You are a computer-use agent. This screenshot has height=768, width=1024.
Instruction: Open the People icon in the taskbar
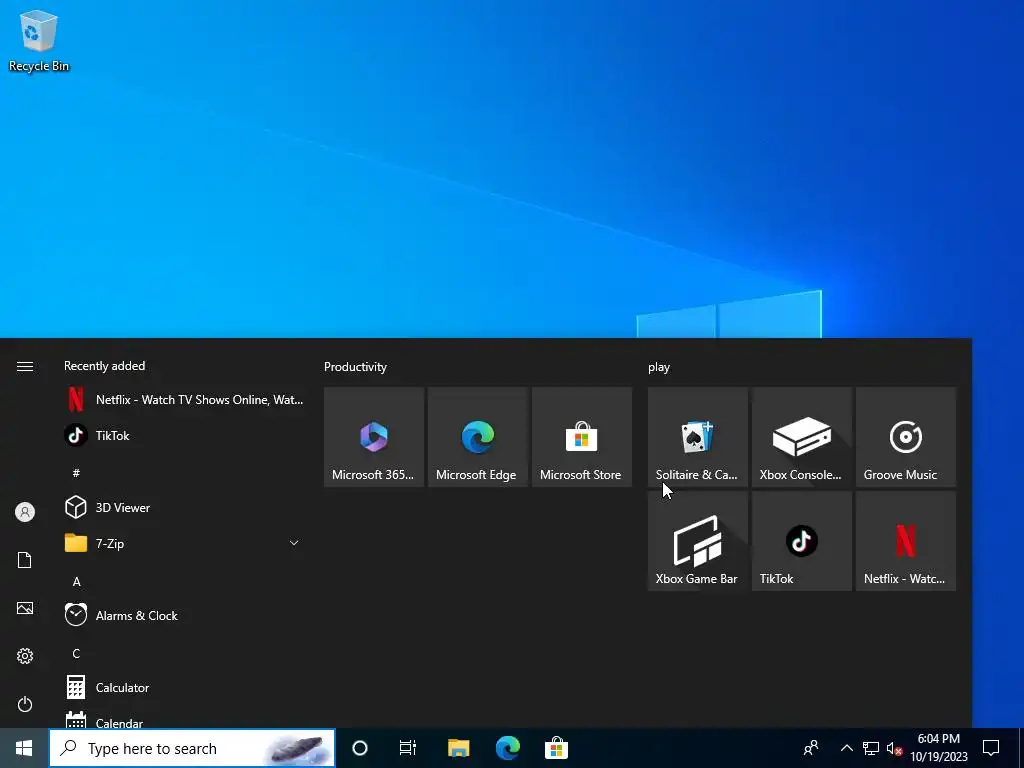point(811,748)
